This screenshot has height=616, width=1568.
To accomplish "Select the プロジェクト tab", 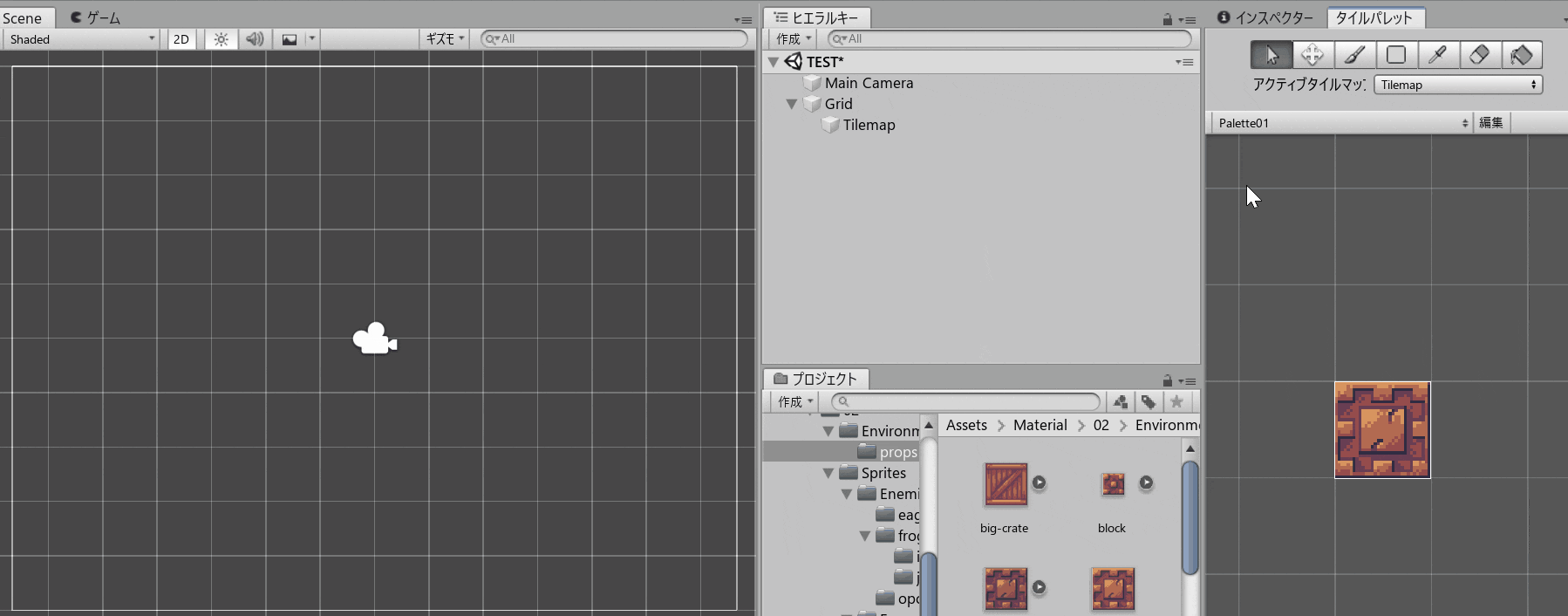I will [x=816, y=379].
